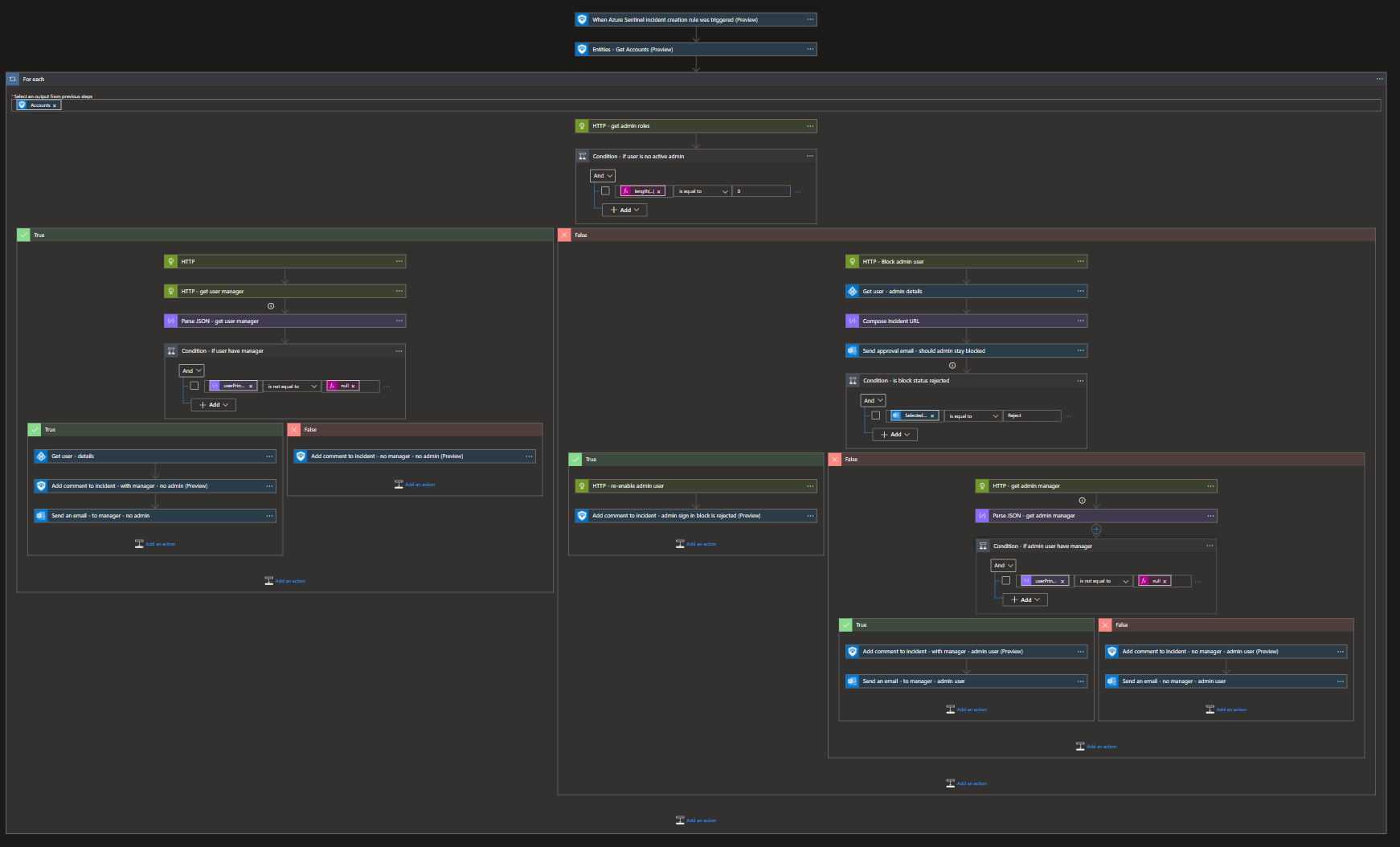This screenshot has height=847, width=1400.
Task: Click the Send approval email step icon
Action: point(852,350)
